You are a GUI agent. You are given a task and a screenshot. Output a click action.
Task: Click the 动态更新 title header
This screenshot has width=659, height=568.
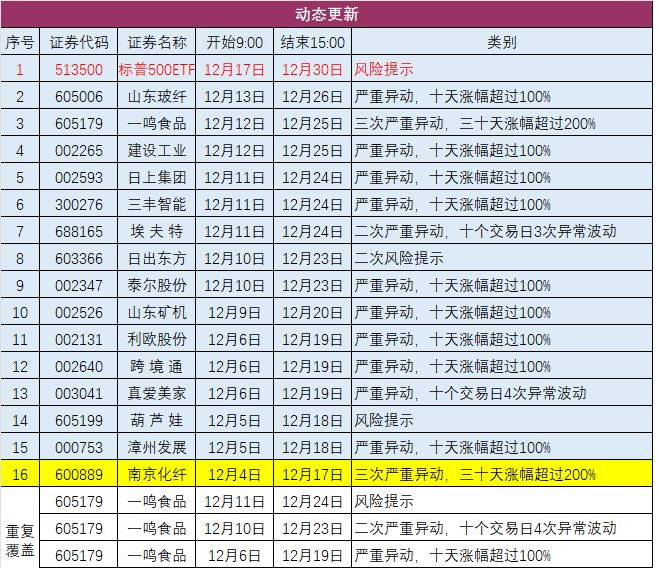tap(327, 14)
